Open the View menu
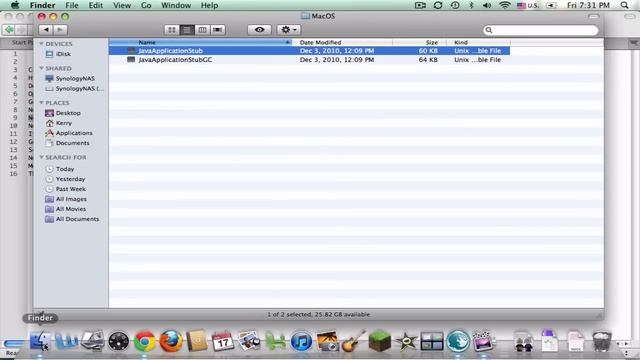Viewport: 640px width, 360px height. coord(122,5)
